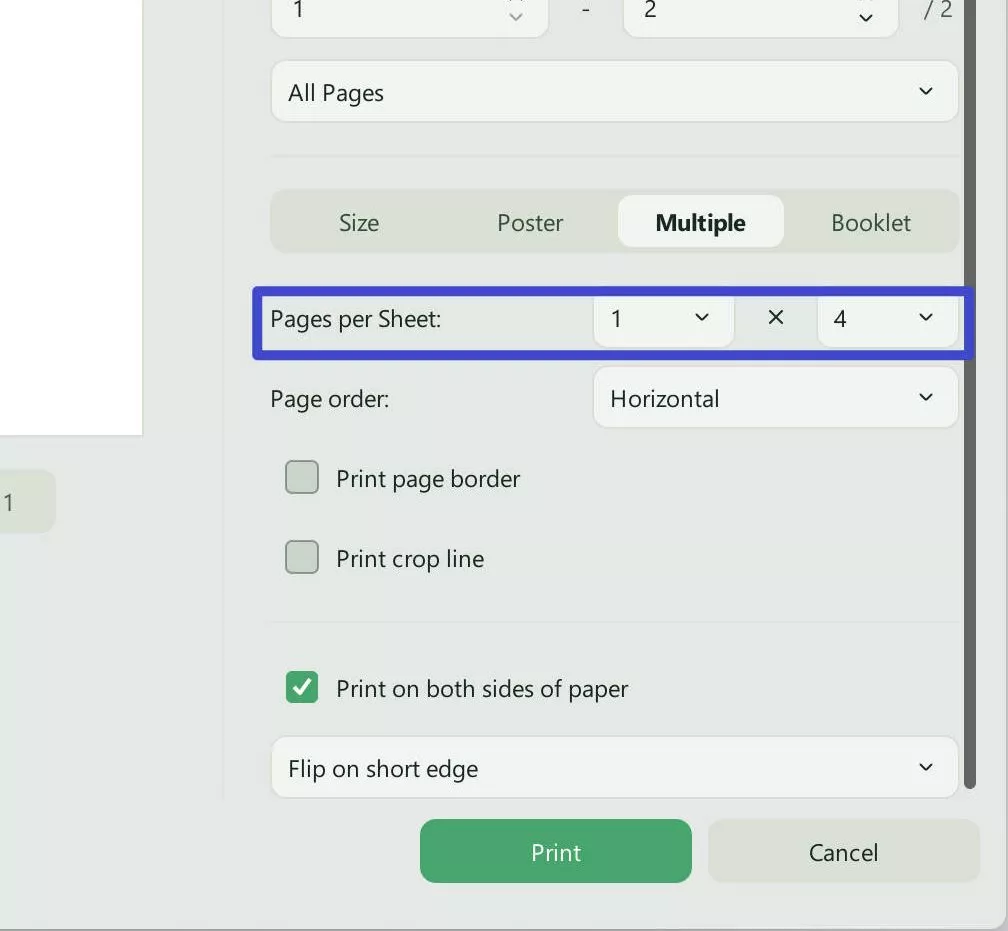Click the starting page number field

[408, 12]
